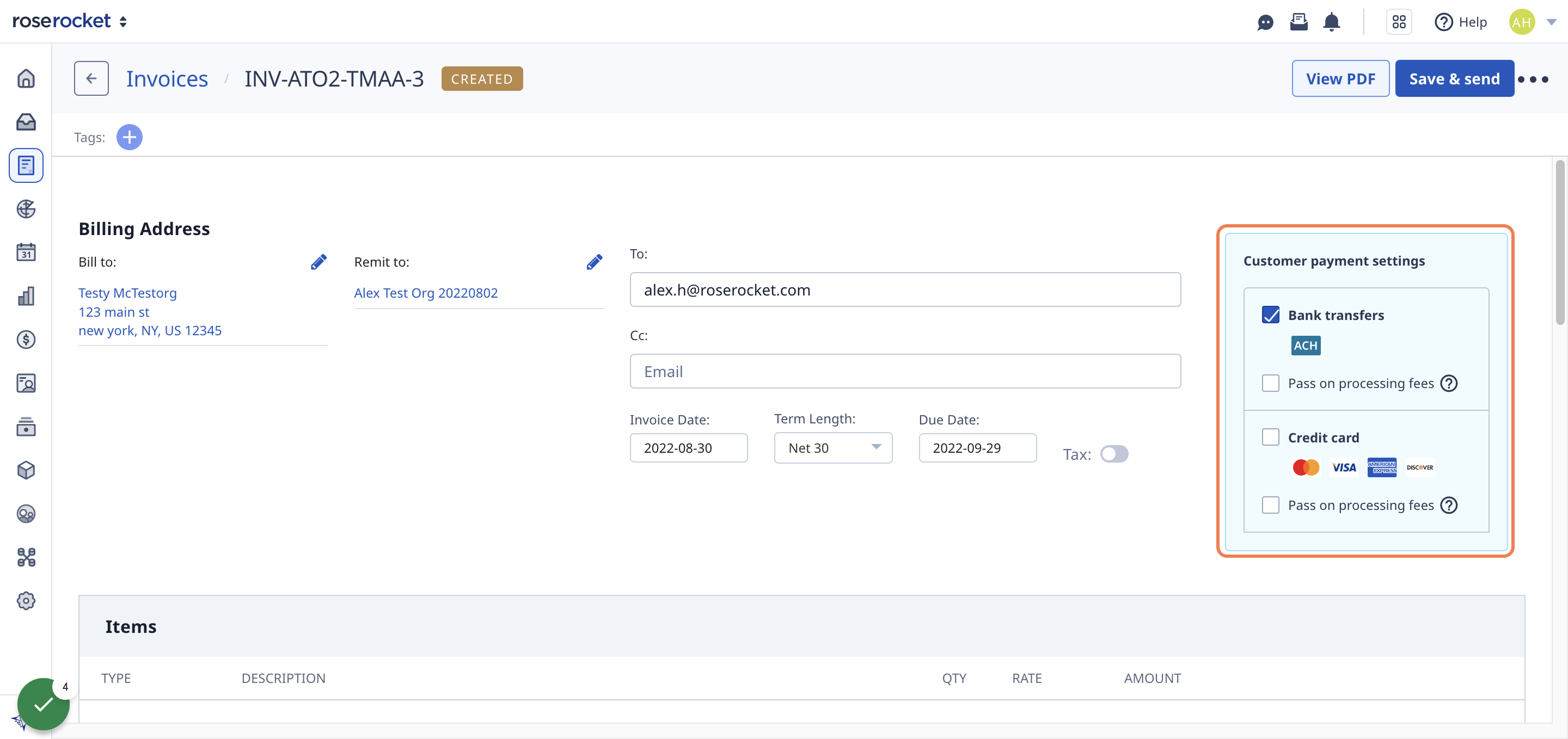Click the View PDF button
Image resolution: width=1568 pixels, height=739 pixels.
click(1340, 78)
